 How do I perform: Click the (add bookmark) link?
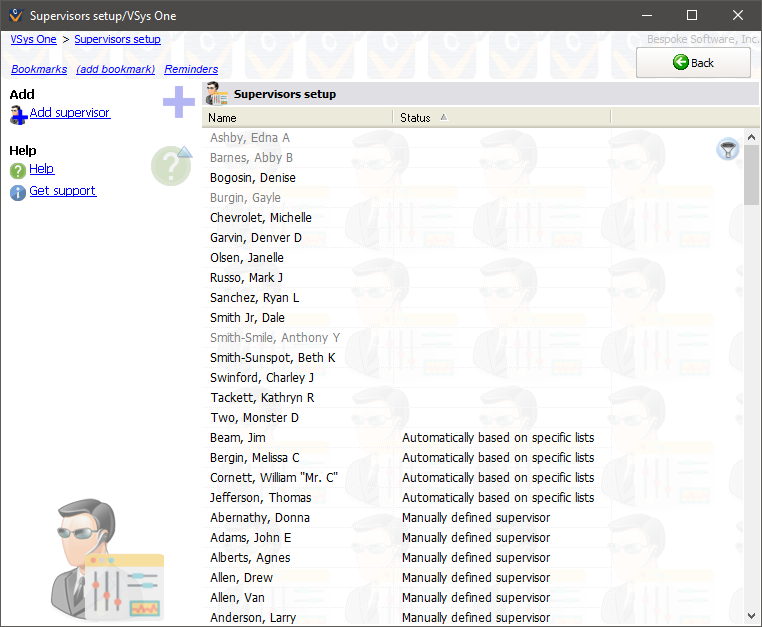coord(116,69)
